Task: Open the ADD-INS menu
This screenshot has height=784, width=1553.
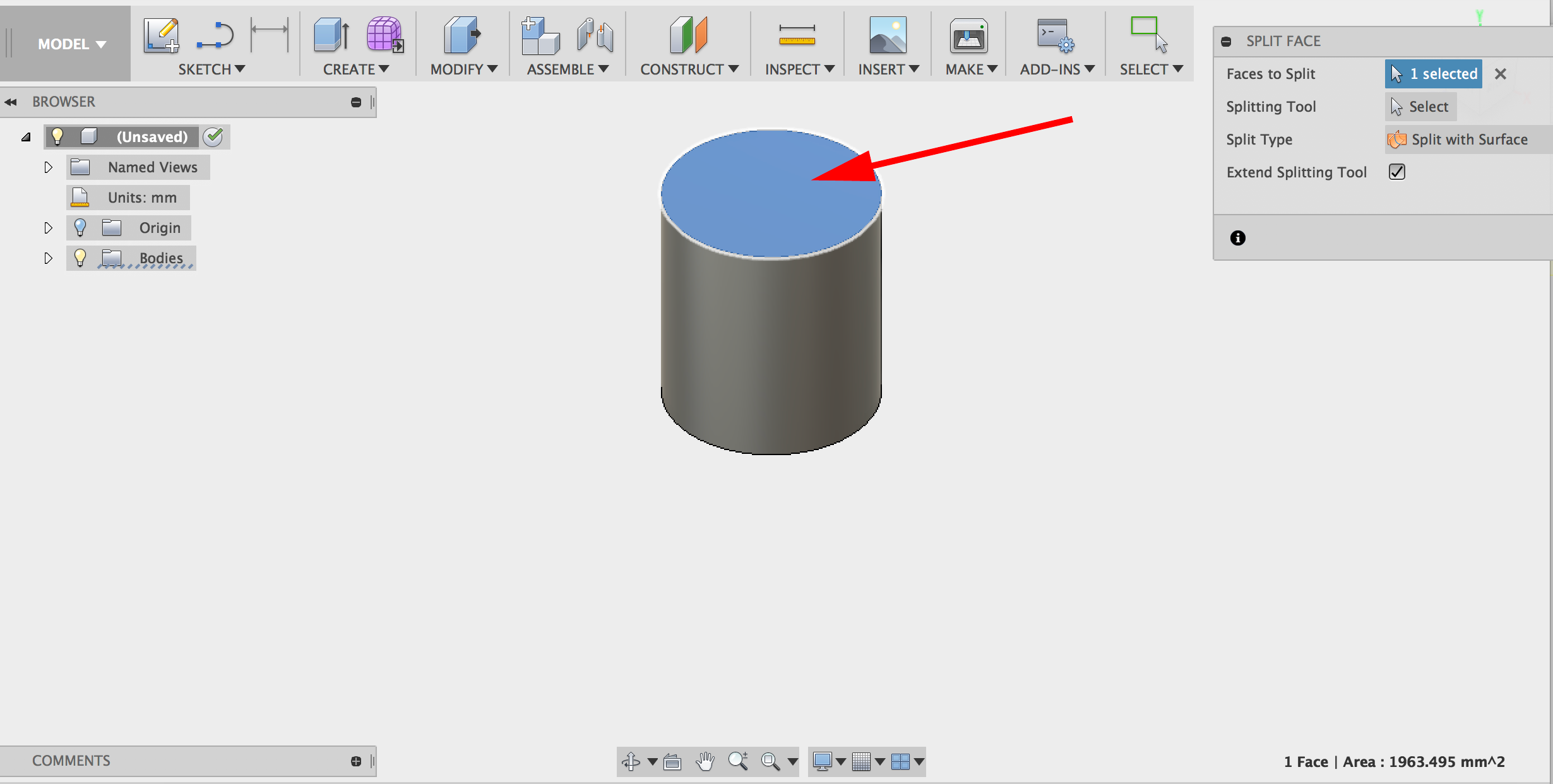Action: pos(1057,69)
